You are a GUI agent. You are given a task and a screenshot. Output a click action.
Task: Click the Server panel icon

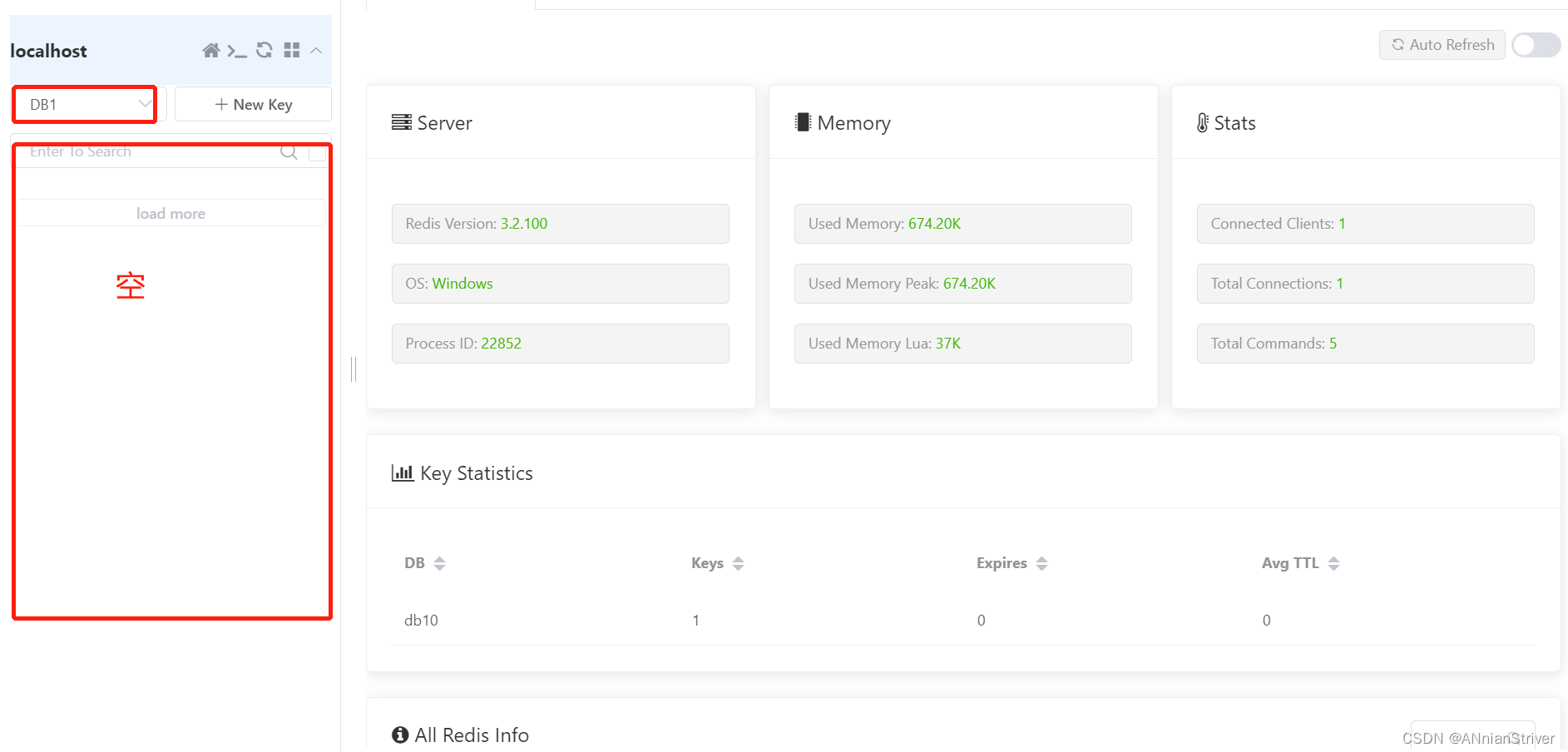coord(402,122)
